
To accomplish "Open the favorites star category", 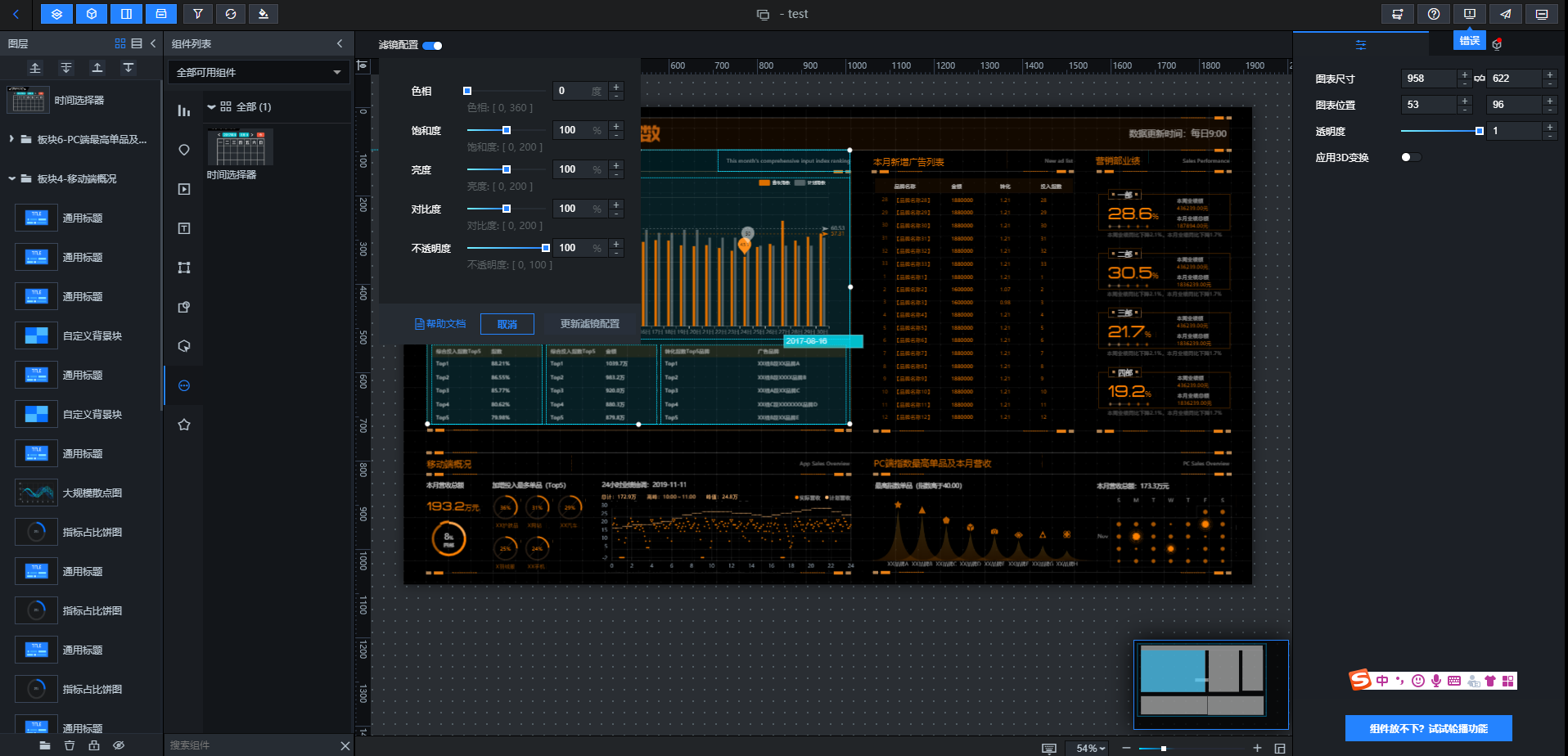I will pyautogui.click(x=184, y=425).
